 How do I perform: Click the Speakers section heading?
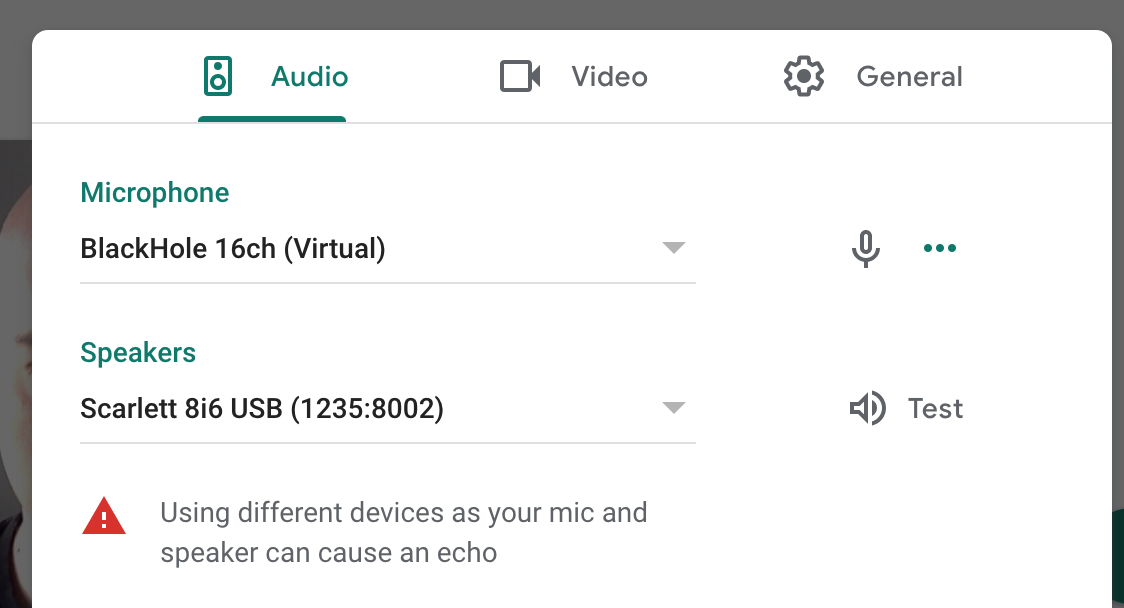(x=137, y=352)
